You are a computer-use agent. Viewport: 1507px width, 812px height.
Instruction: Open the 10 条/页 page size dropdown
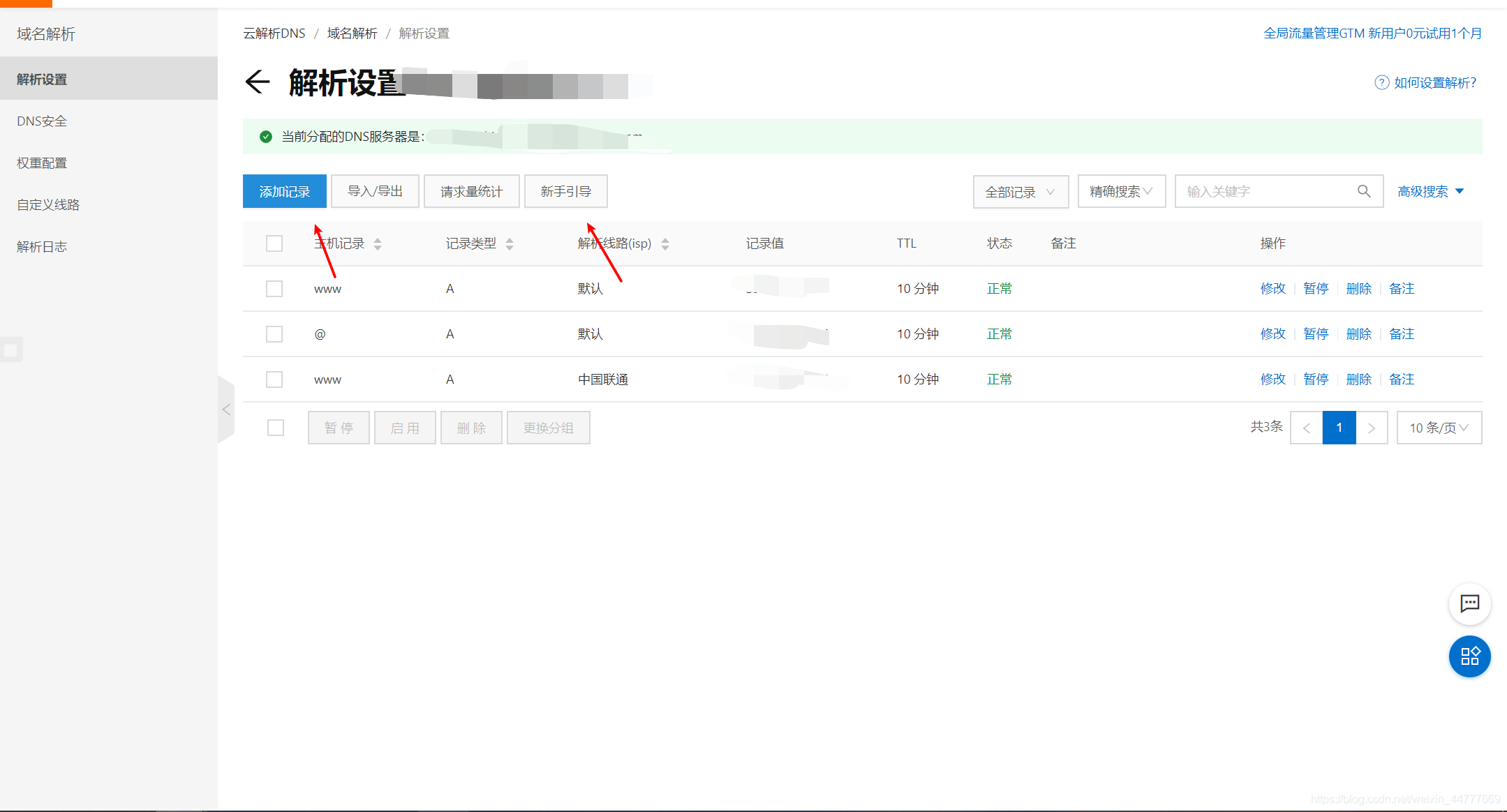(x=1439, y=428)
